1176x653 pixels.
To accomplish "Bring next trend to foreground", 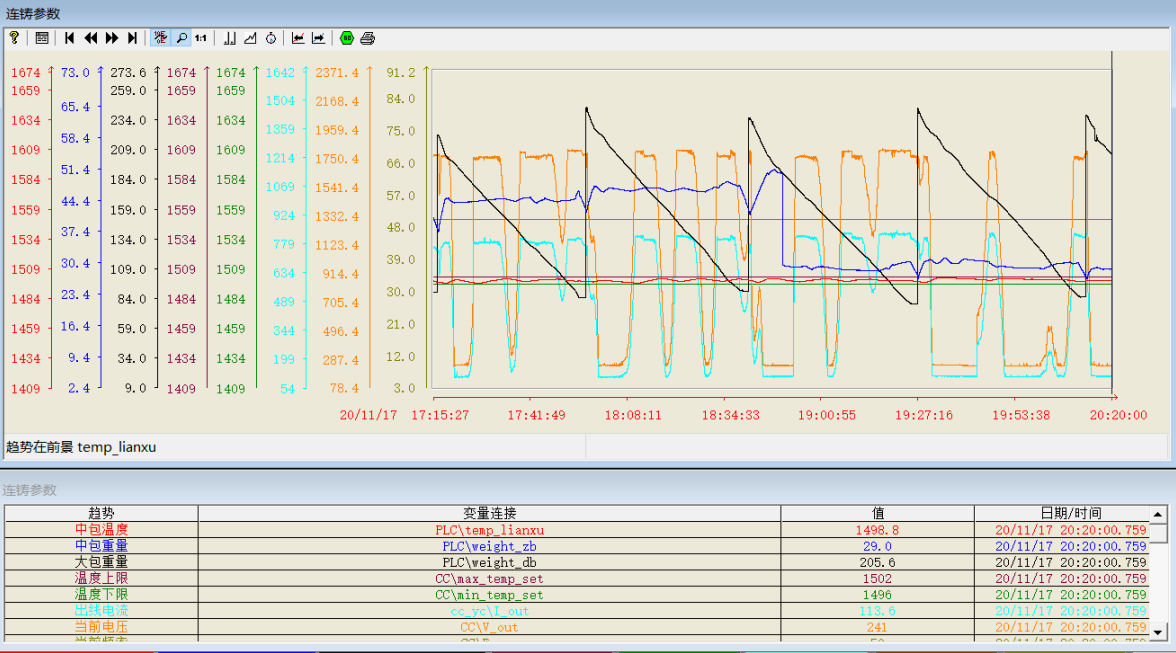I will click(x=318, y=37).
